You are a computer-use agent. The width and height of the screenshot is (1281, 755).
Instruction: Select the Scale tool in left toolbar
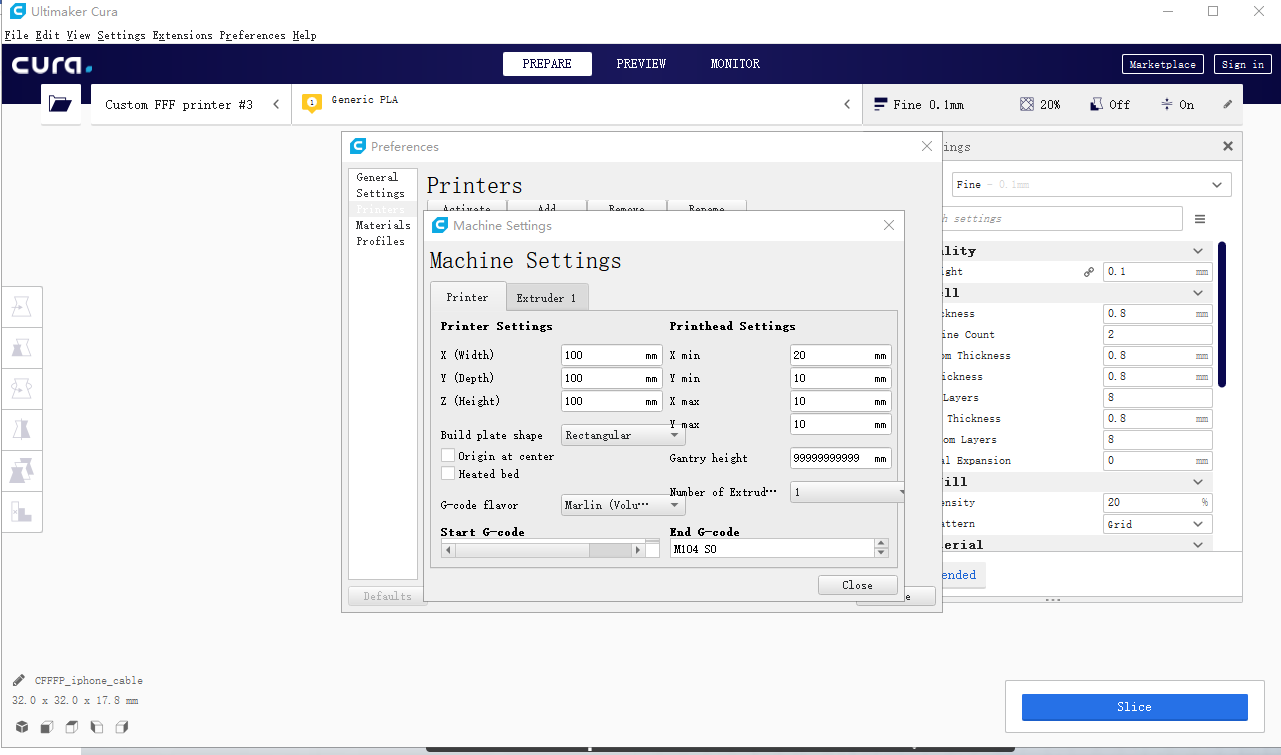click(x=22, y=348)
